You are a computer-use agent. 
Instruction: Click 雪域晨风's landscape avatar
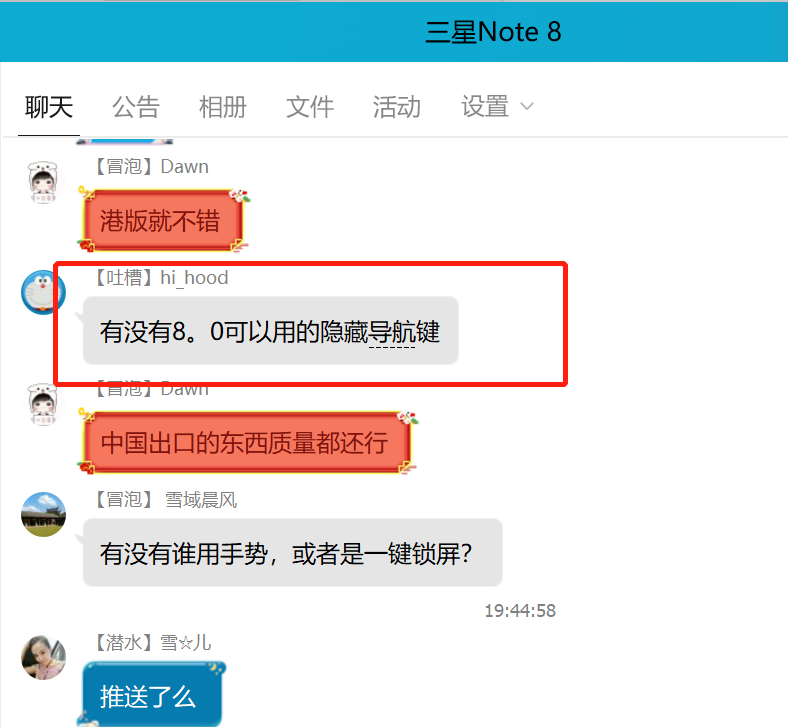click(x=43, y=514)
